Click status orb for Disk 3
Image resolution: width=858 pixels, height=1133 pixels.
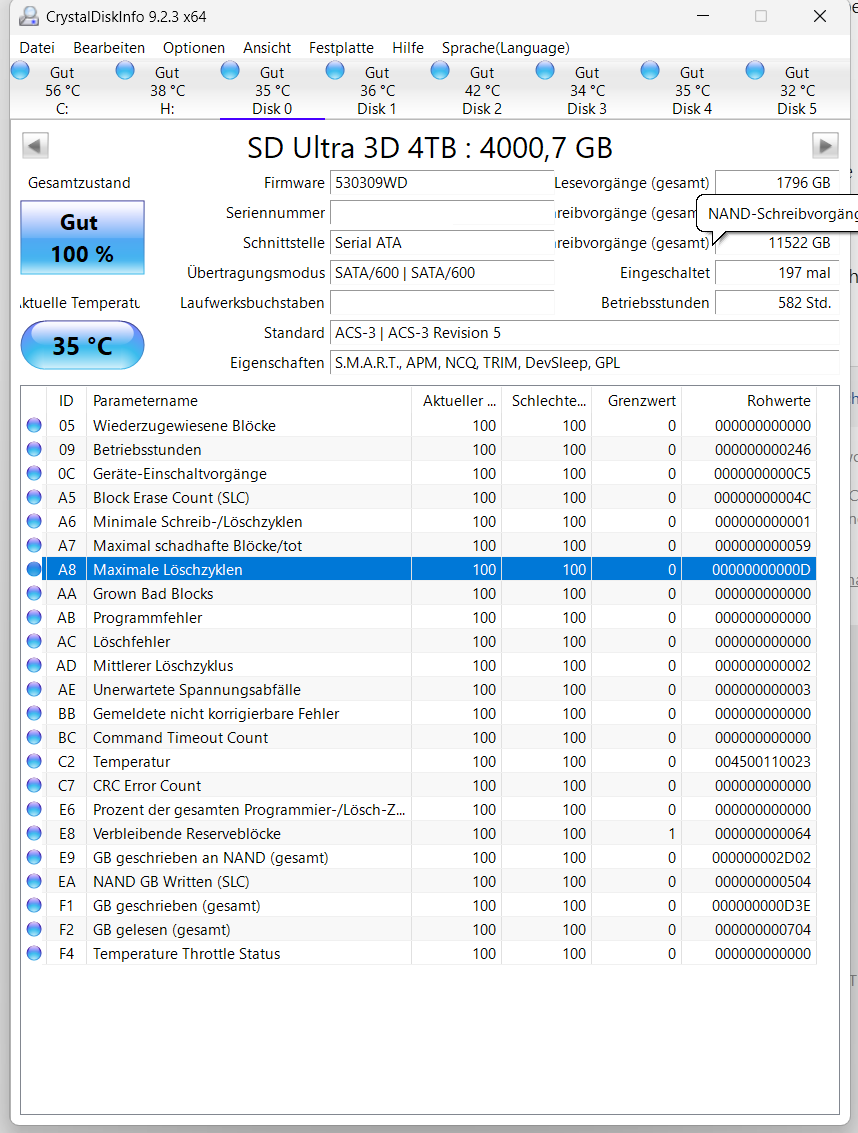(x=545, y=70)
